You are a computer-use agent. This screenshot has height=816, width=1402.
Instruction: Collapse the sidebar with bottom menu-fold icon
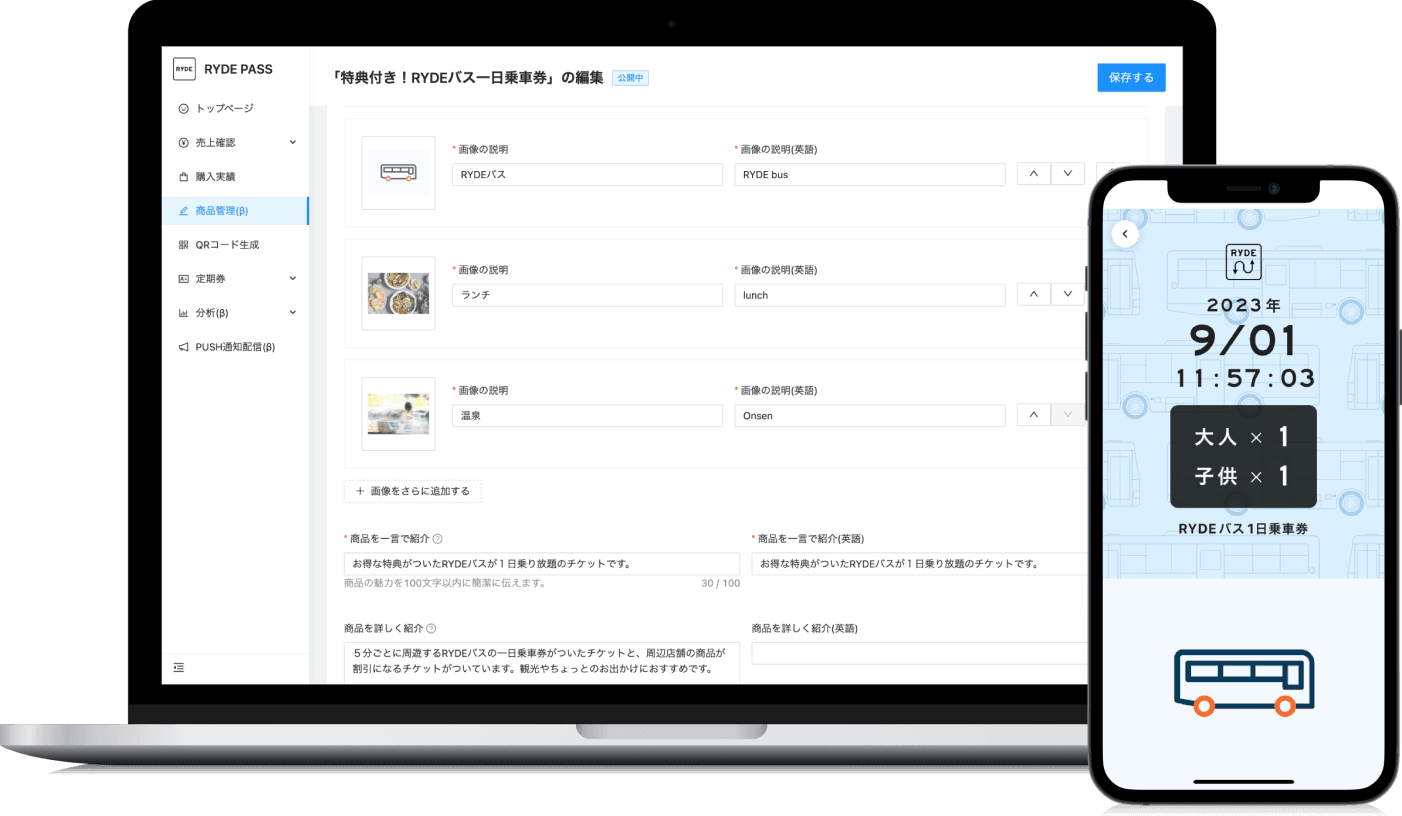(x=179, y=667)
